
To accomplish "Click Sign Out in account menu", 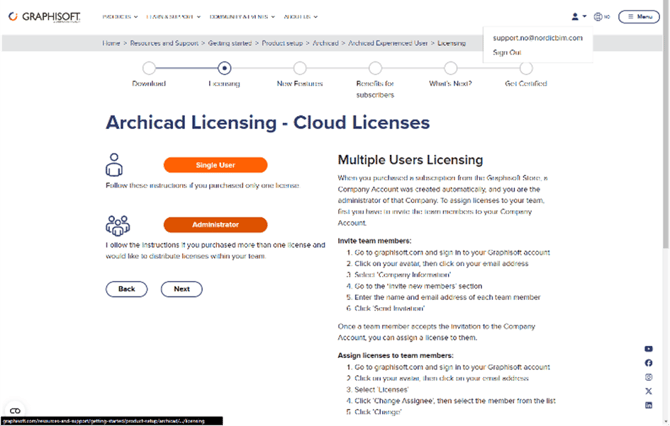I will tap(507, 52).
